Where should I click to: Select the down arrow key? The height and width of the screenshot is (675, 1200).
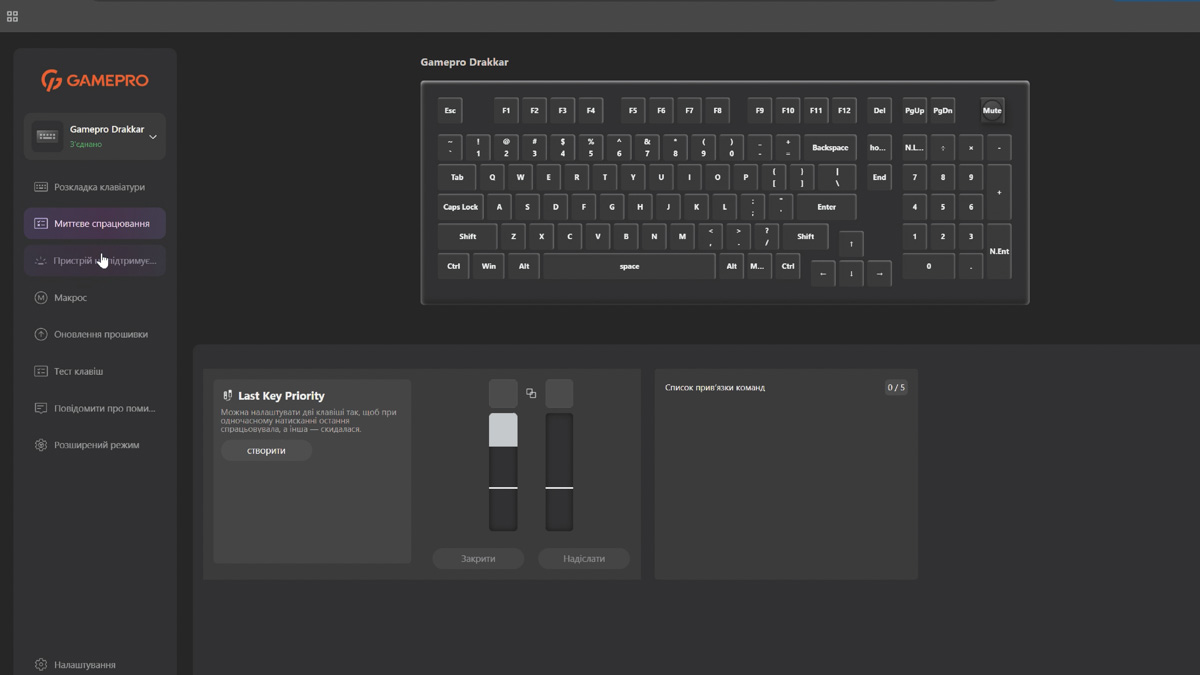pyautogui.click(x=851, y=274)
